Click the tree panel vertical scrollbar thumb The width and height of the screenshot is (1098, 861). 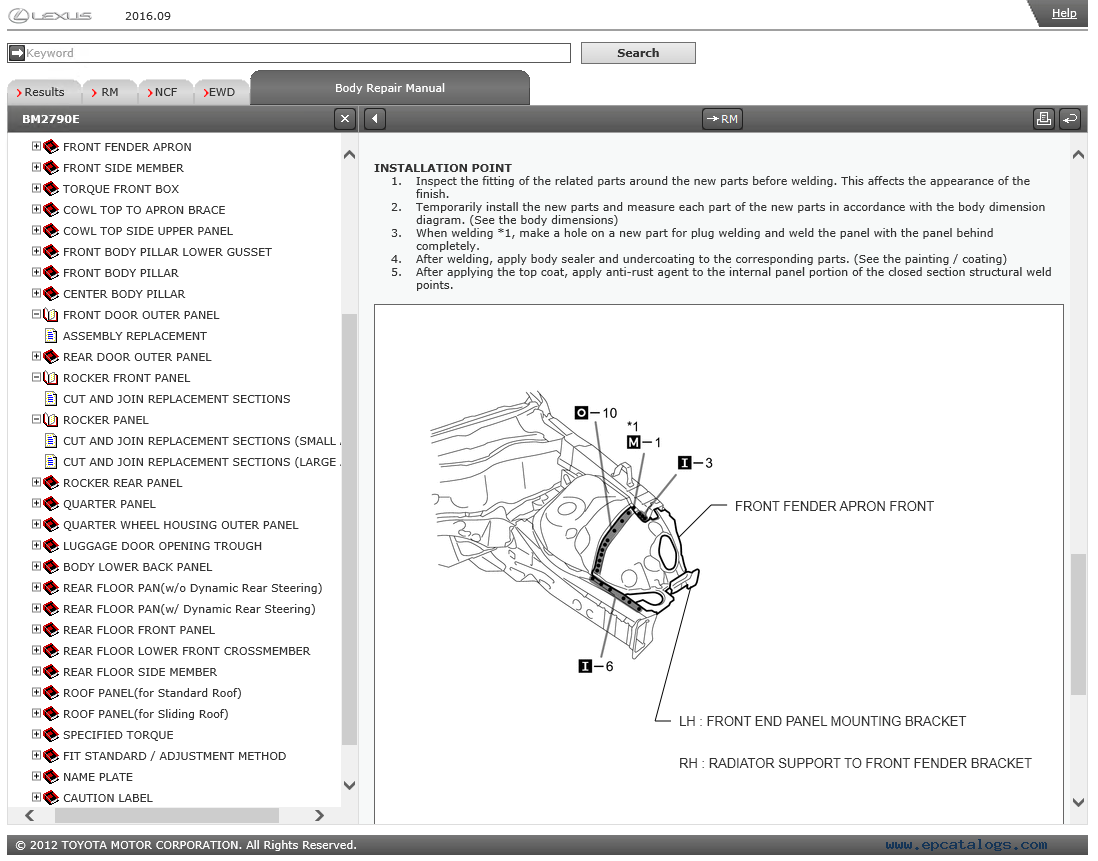pos(349,529)
